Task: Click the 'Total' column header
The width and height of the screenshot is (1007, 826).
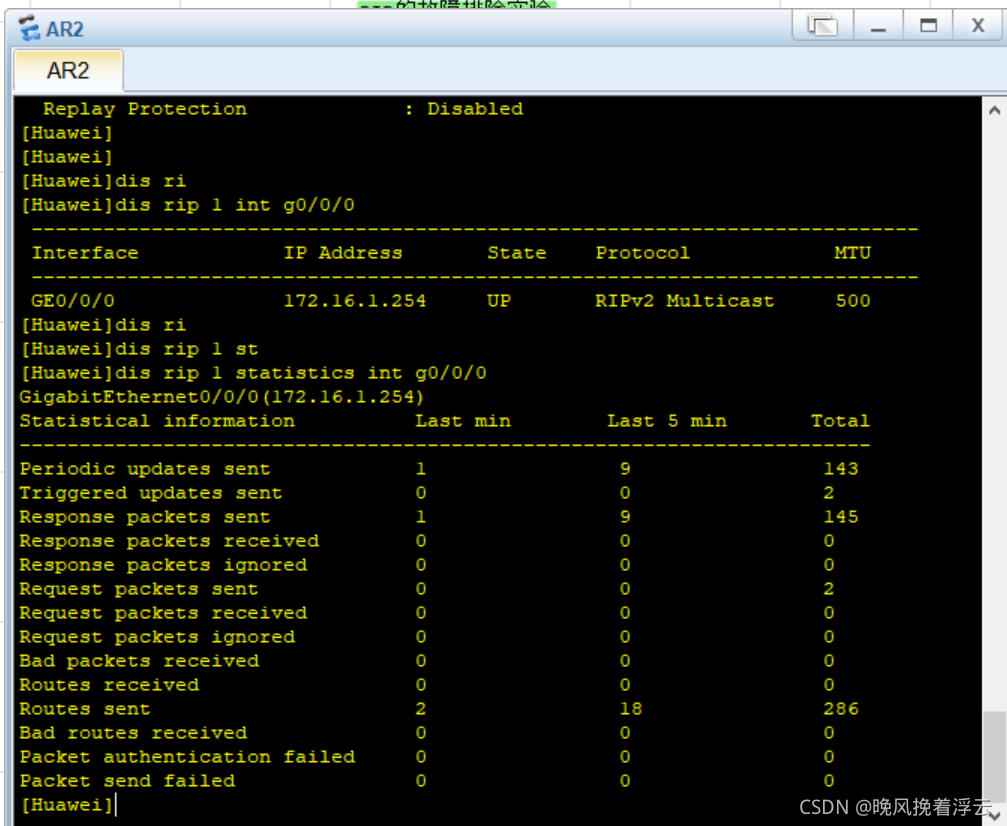Action: (840, 421)
